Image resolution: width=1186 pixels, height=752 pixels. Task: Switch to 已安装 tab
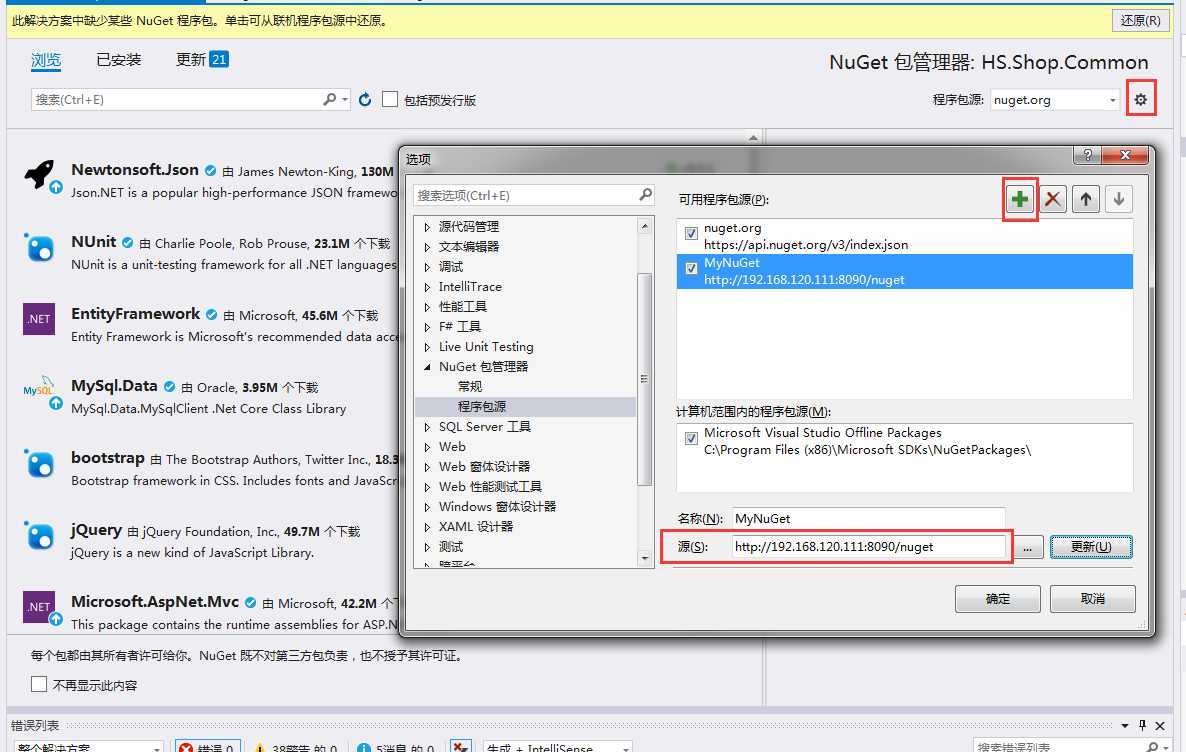click(119, 60)
